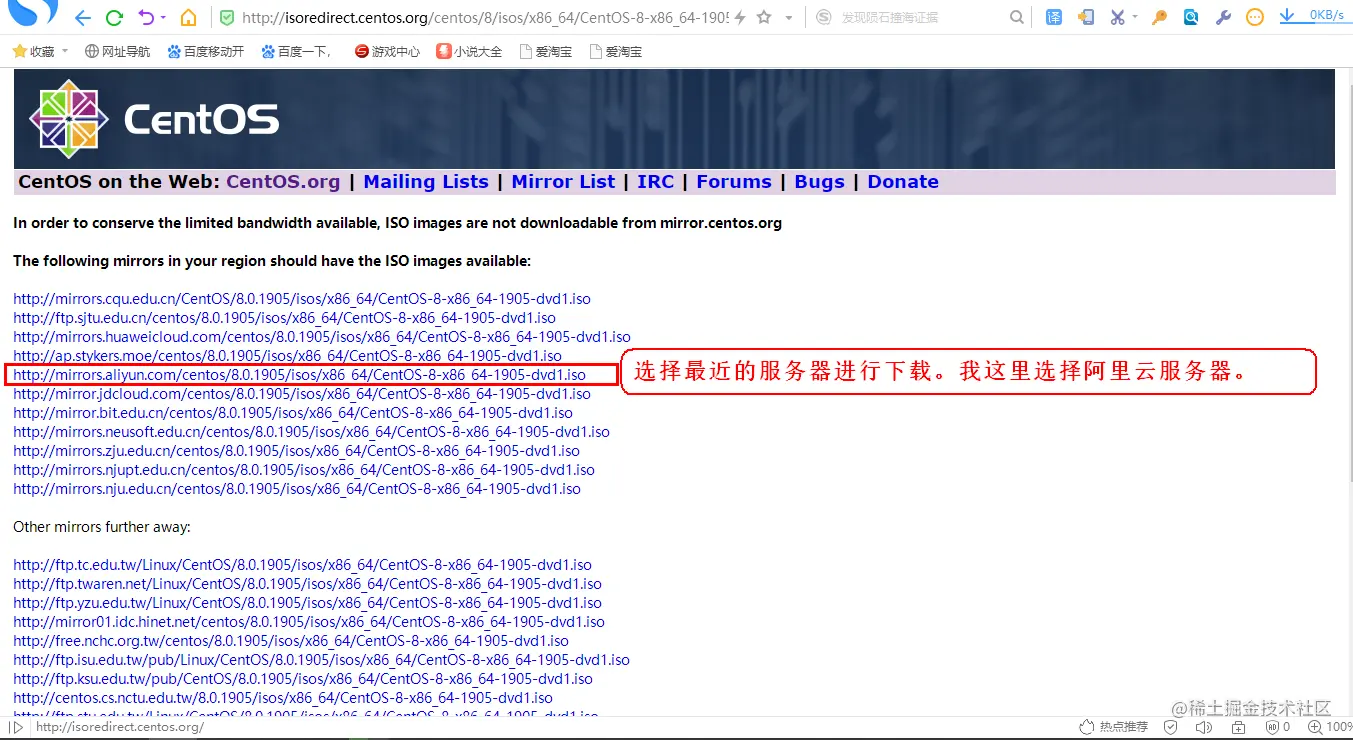Click the key password manager icon
This screenshot has width=1353, height=740.
(1160, 17)
